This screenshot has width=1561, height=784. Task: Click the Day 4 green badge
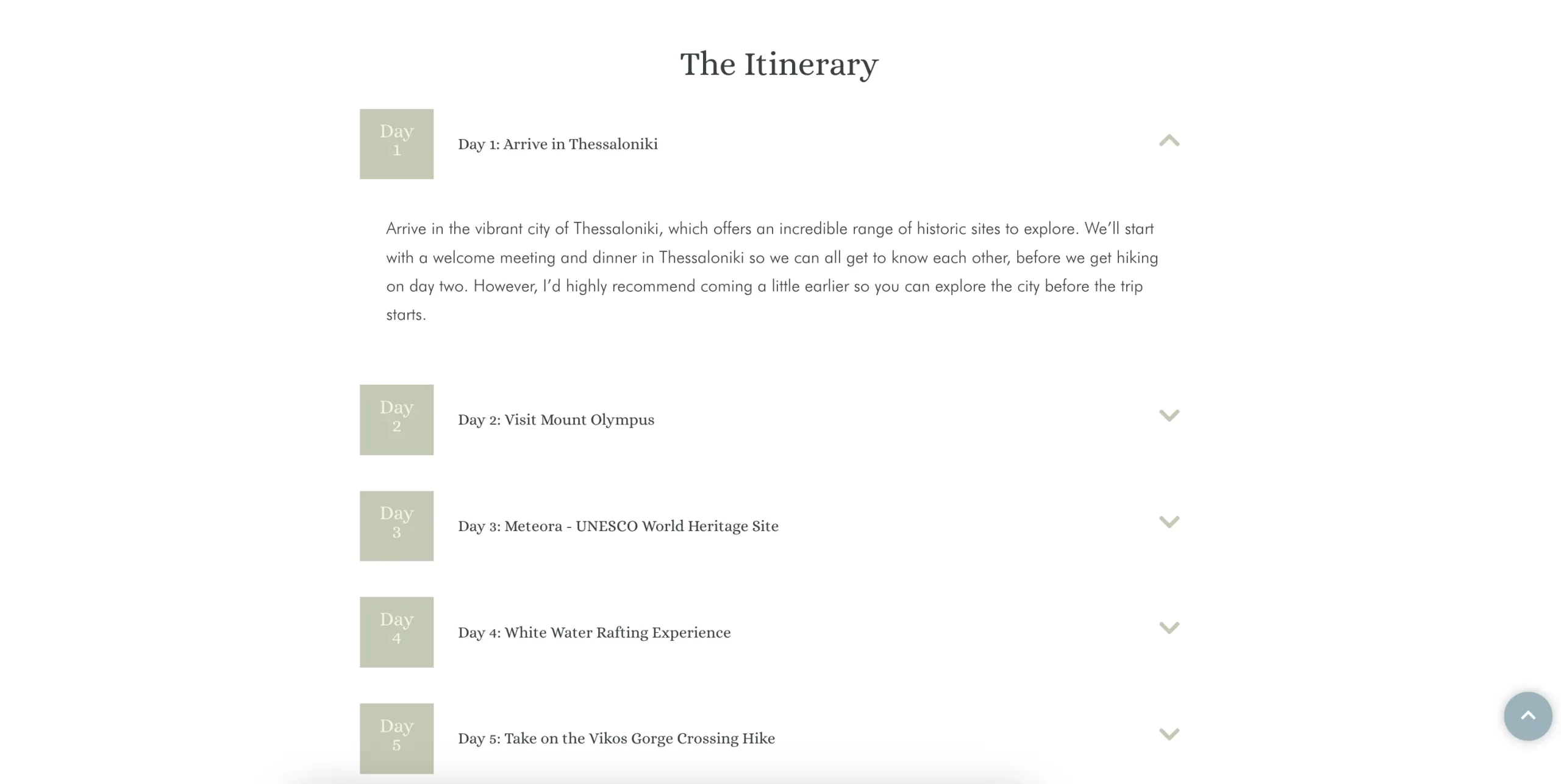396,632
